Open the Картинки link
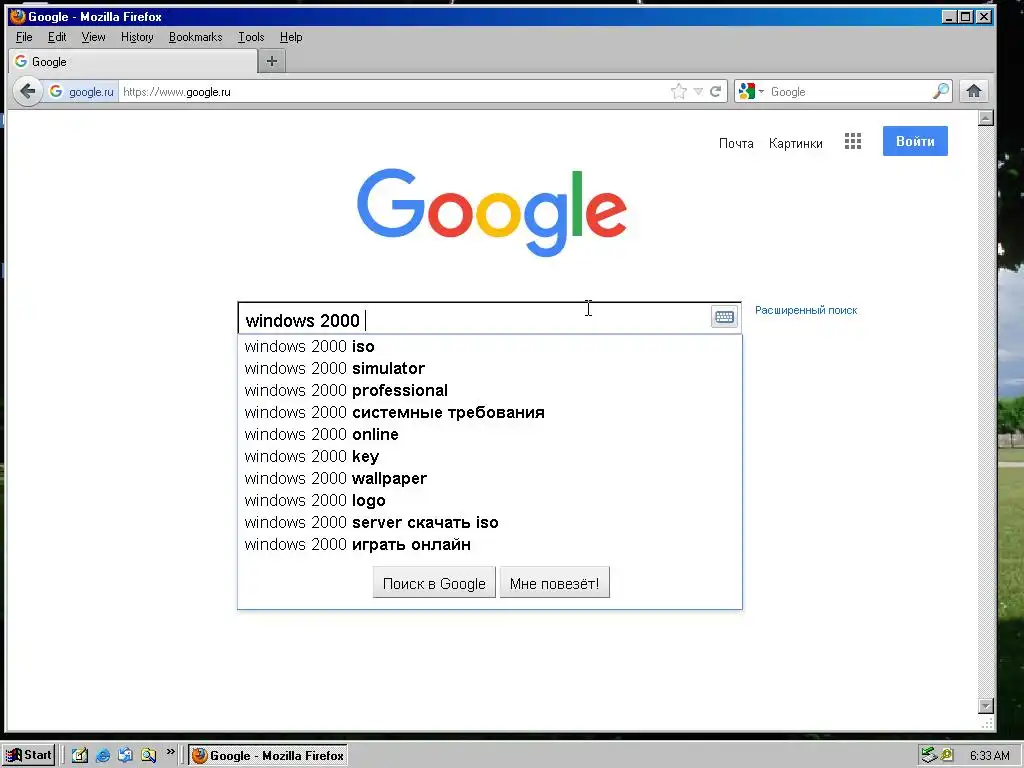Image resolution: width=1024 pixels, height=768 pixels. tap(795, 144)
